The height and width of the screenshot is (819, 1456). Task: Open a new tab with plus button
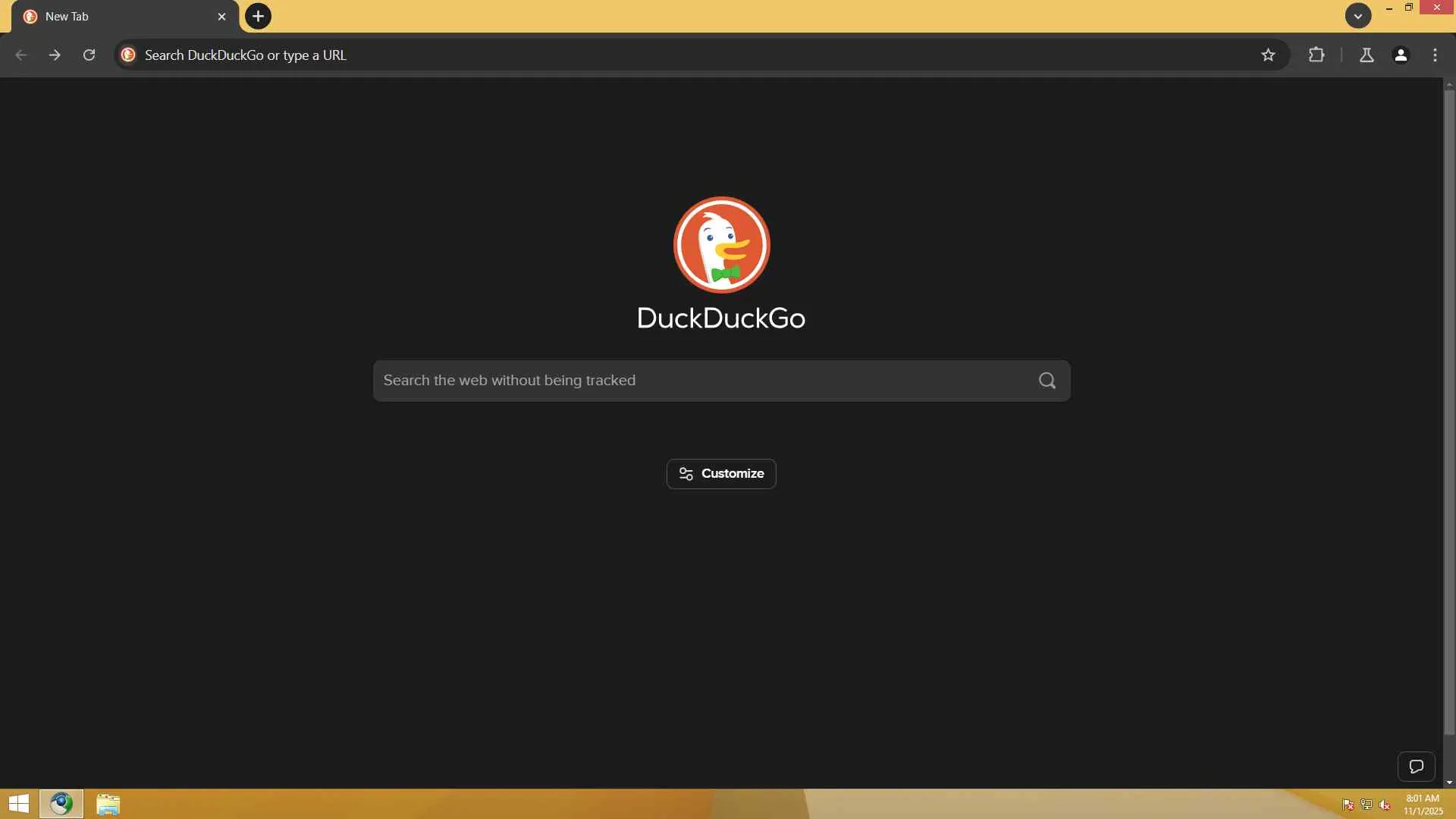coord(258,16)
